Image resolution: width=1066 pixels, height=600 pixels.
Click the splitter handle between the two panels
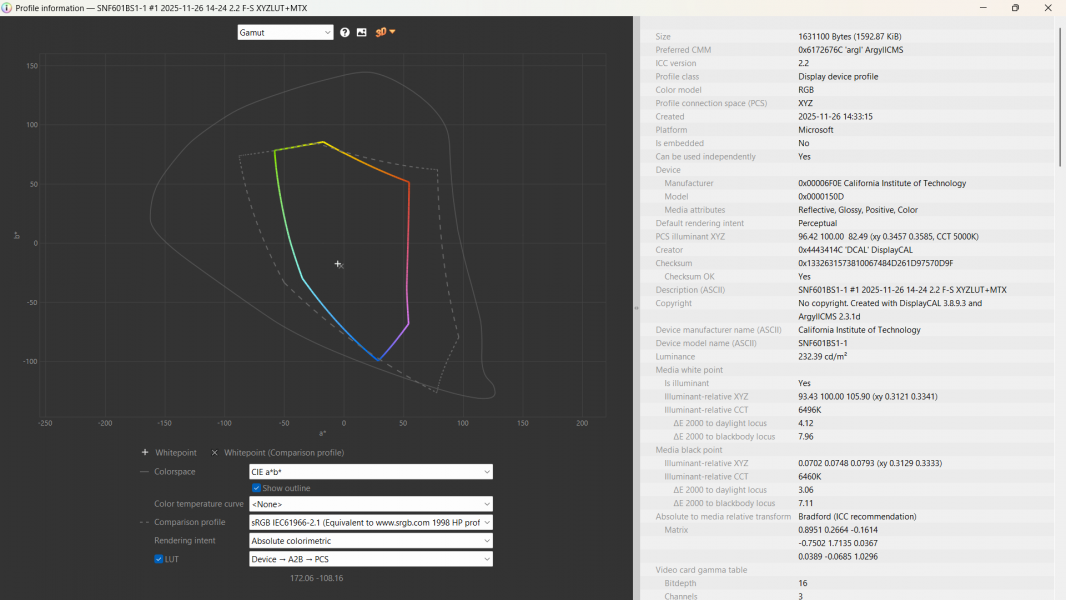(x=636, y=308)
